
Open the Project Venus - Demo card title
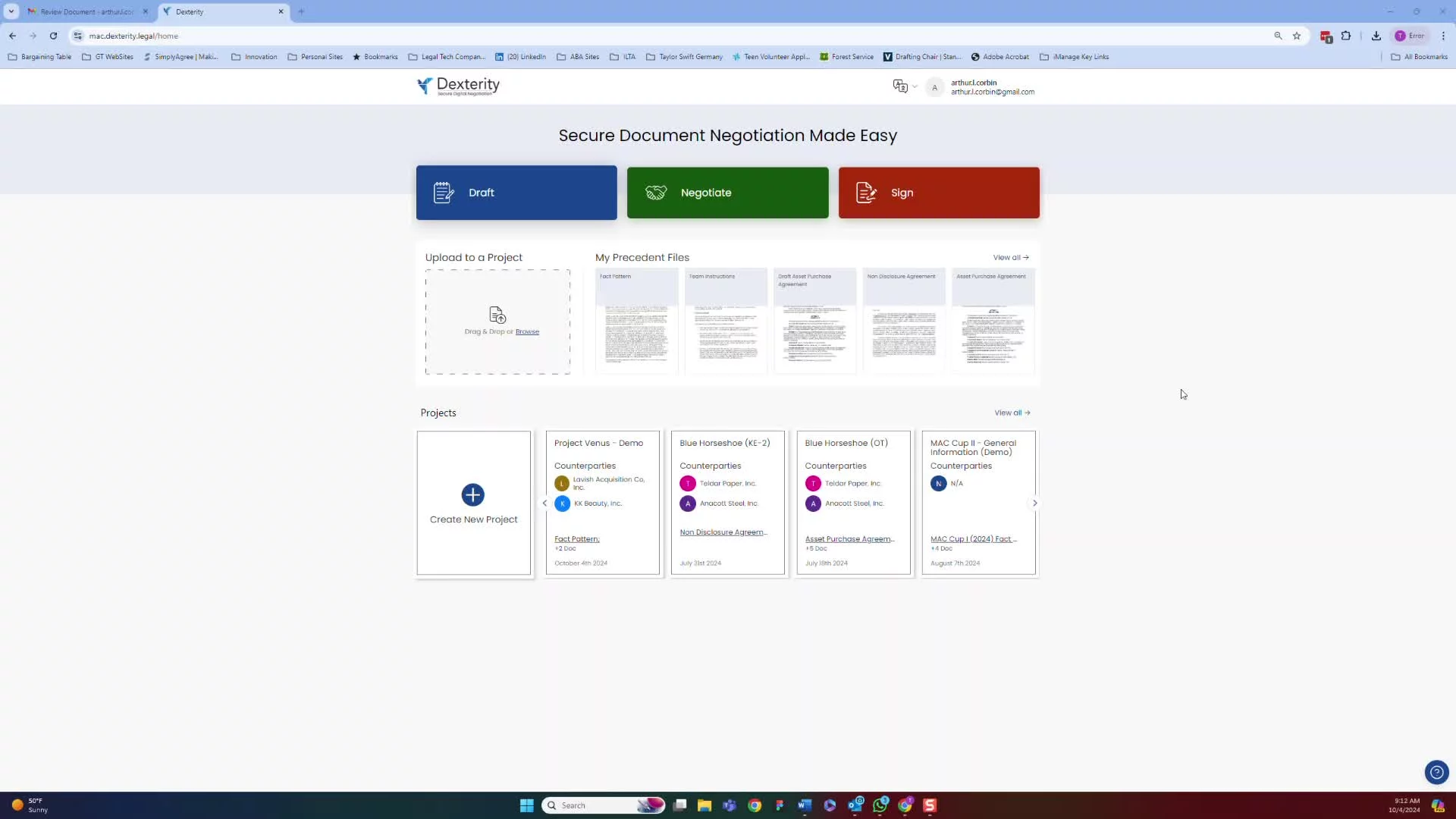pyautogui.click(x=598, y=443)
